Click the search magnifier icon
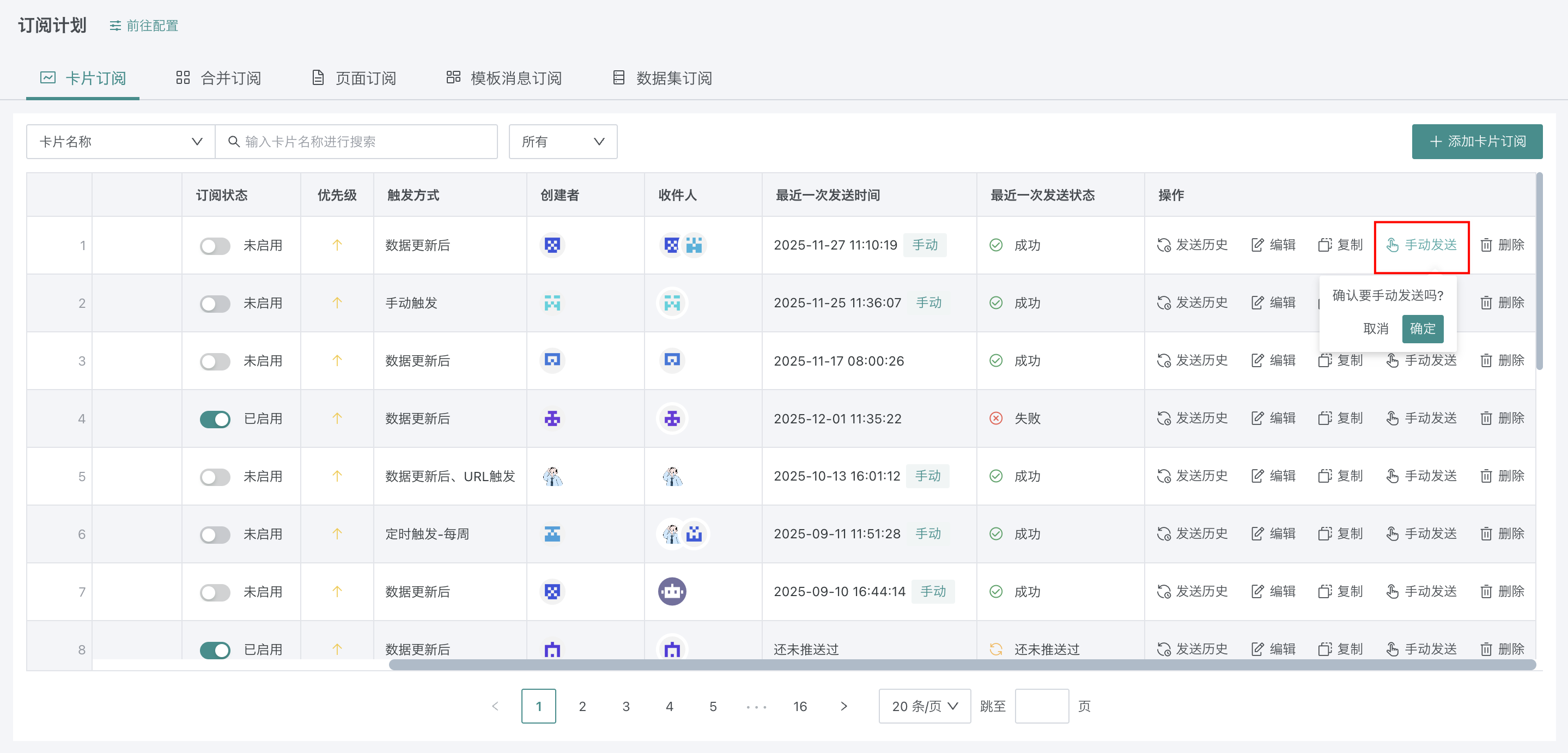This screenshot has width=1568, height=753. pyautogui.click(x=234, y=142)
